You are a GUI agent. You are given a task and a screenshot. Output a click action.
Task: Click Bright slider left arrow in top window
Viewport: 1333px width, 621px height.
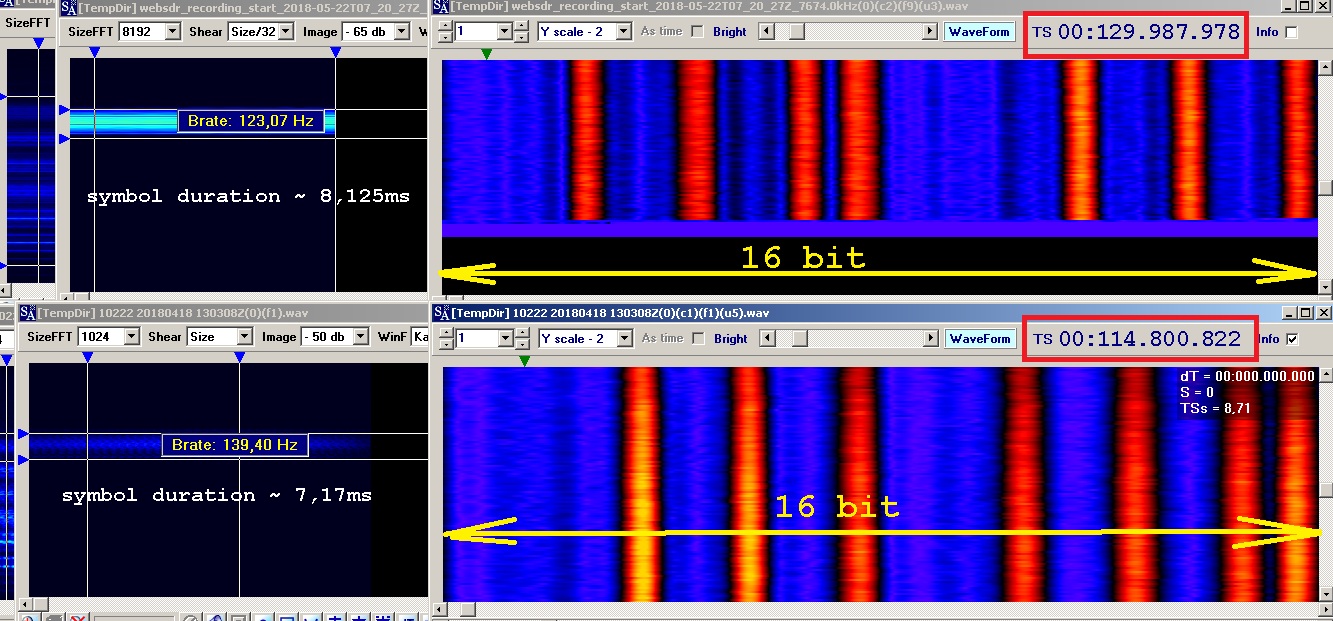pos(767,32)
